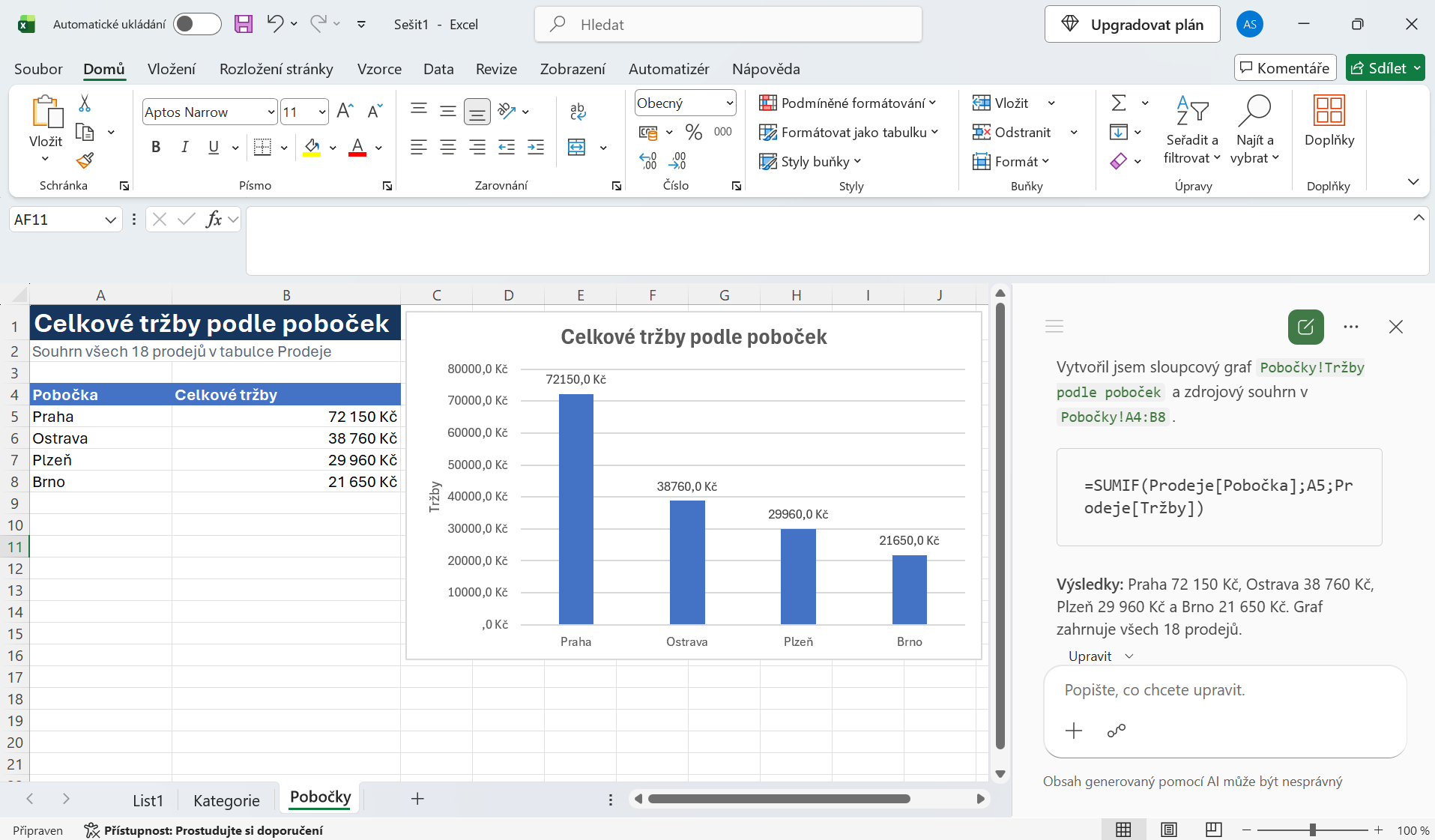The width and height of the screenshot is (1435, 840).
Task: Click the Upgradovat plán button
Action: 1132,25
